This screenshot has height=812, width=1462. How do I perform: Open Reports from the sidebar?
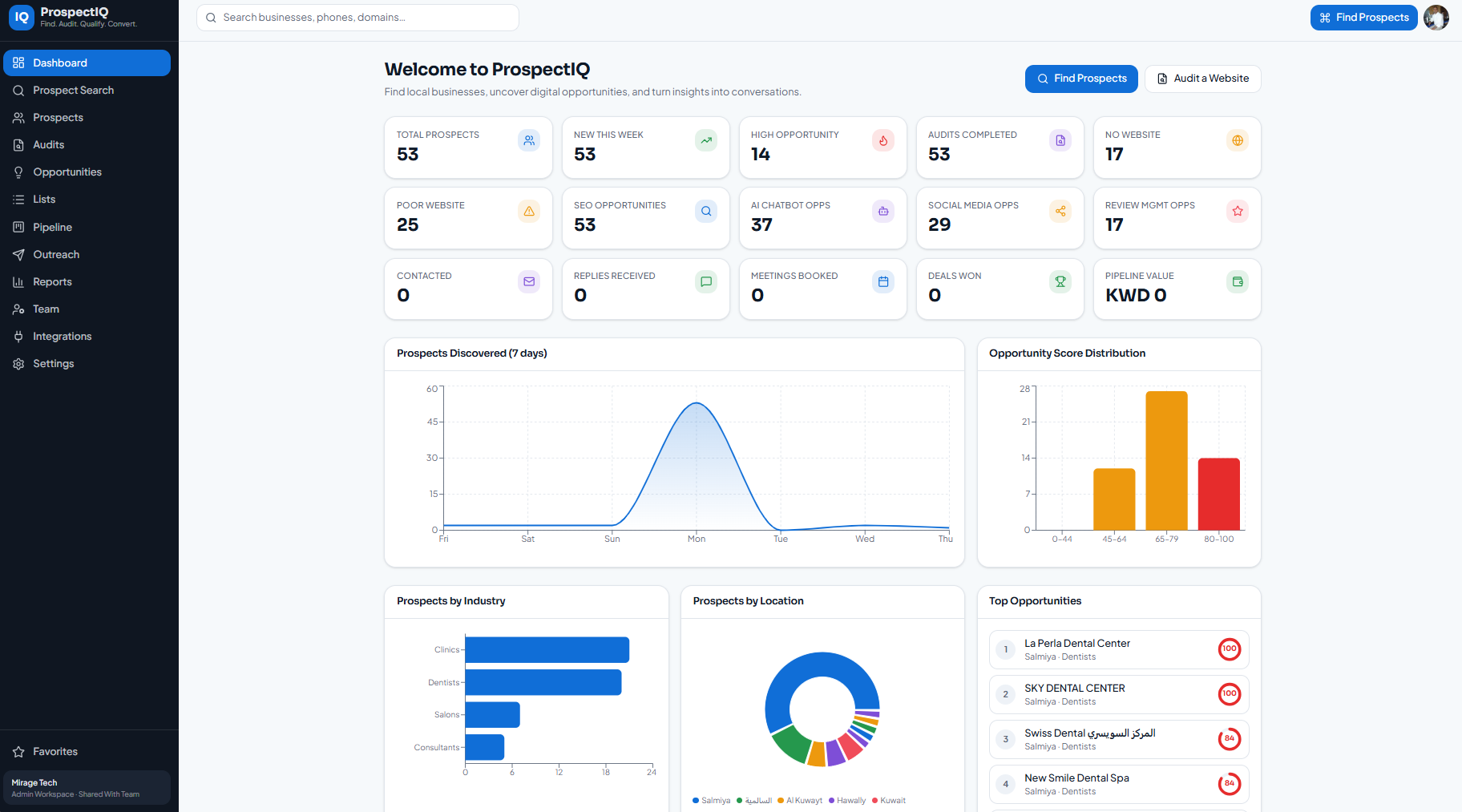[x=87, y=281]
